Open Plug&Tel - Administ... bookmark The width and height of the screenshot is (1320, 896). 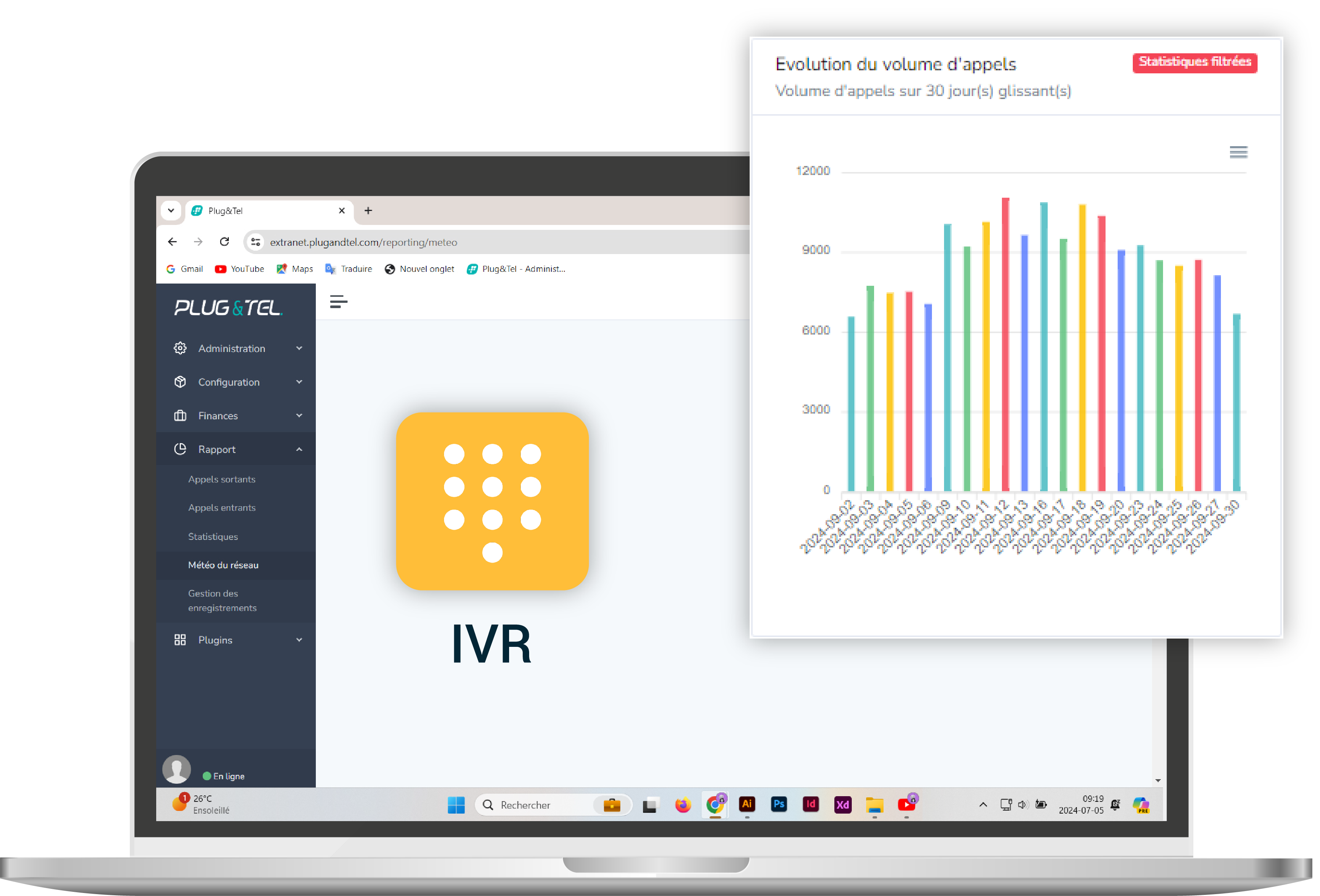pos(516,269)
